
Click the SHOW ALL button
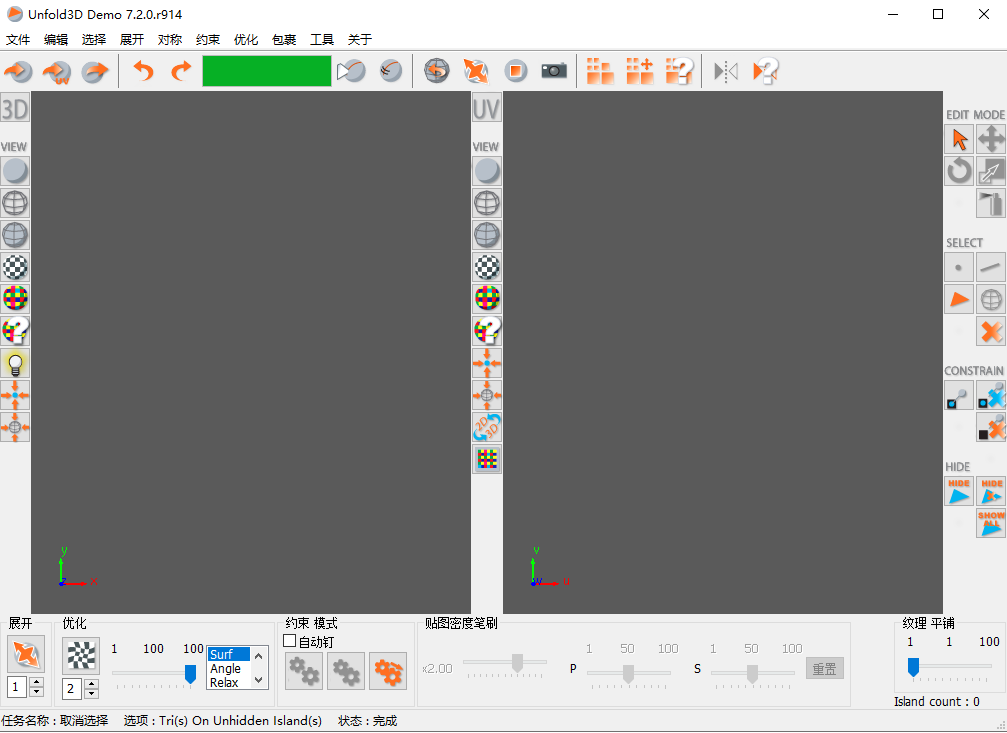click(x=991, y=524)
